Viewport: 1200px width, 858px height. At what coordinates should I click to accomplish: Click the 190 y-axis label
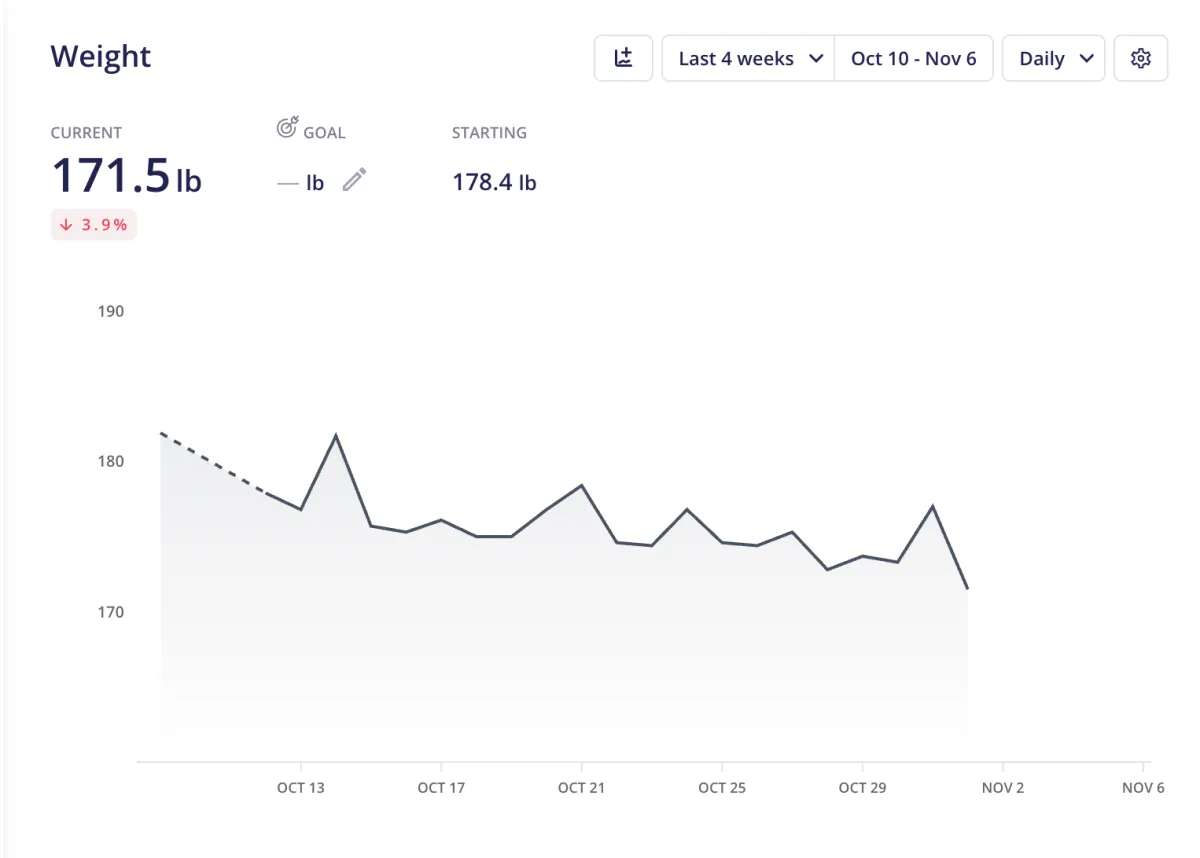(x=111, y=311)
